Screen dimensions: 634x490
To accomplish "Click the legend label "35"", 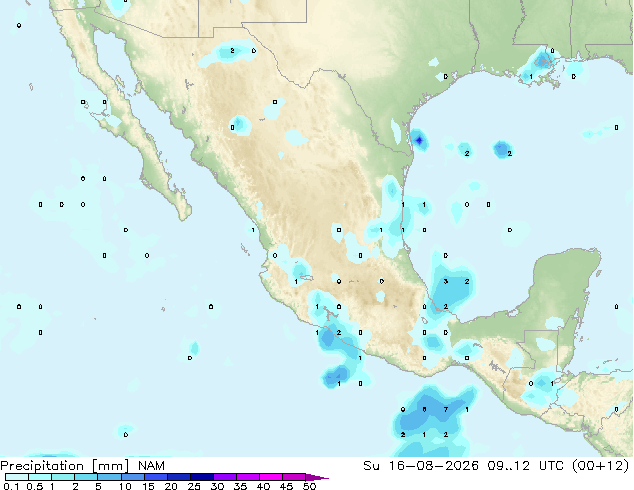I will coord(240,486).
